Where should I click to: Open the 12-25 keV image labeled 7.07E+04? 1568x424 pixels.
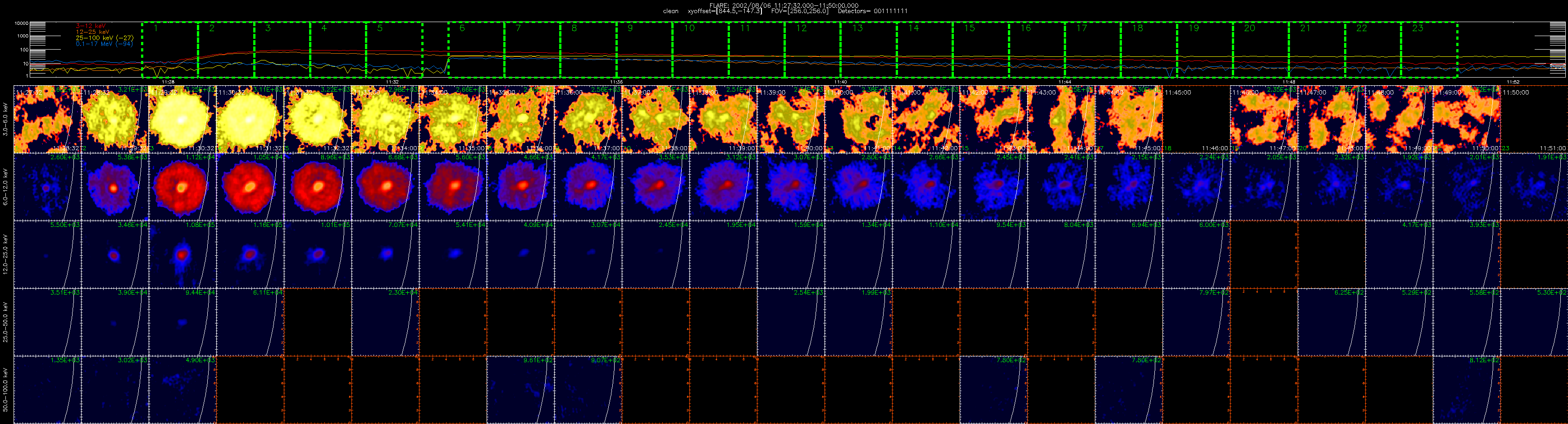pos(385,255)
